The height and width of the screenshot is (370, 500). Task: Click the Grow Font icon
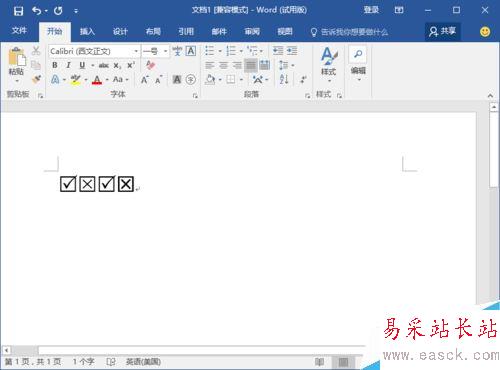pyautogui.click(x=144, y=80)
